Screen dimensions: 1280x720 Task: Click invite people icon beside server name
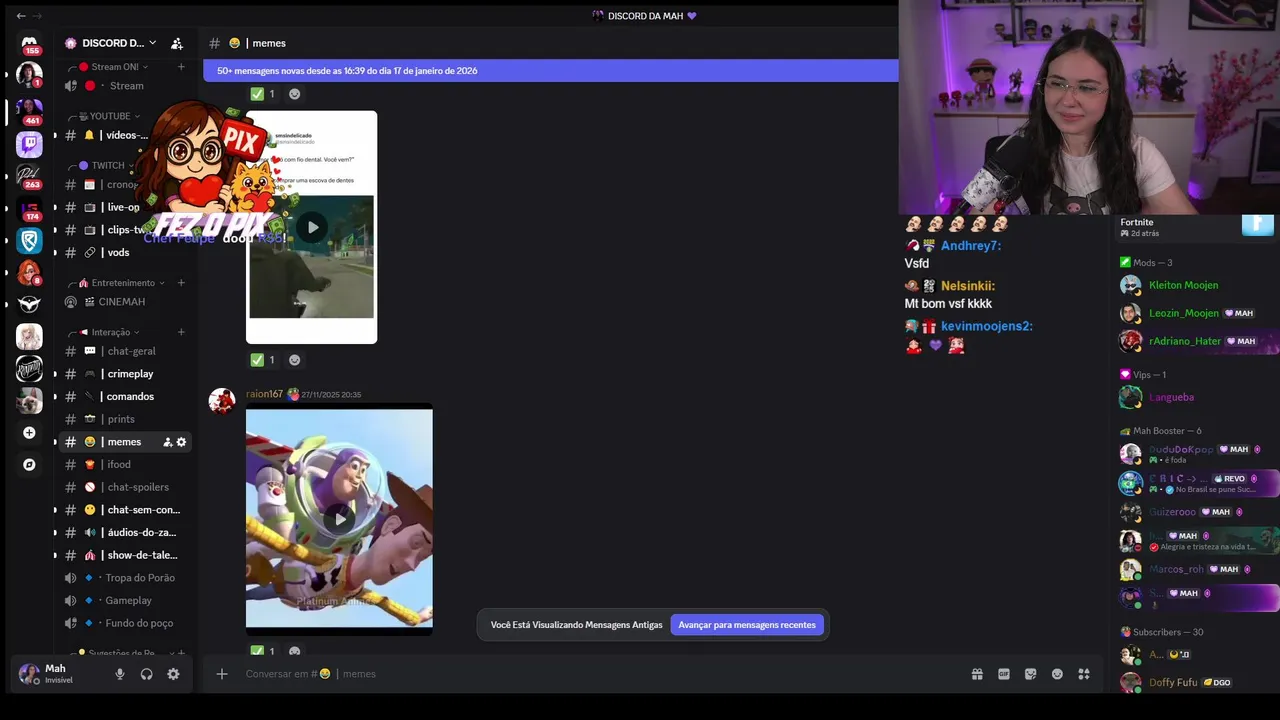[177, 43]
